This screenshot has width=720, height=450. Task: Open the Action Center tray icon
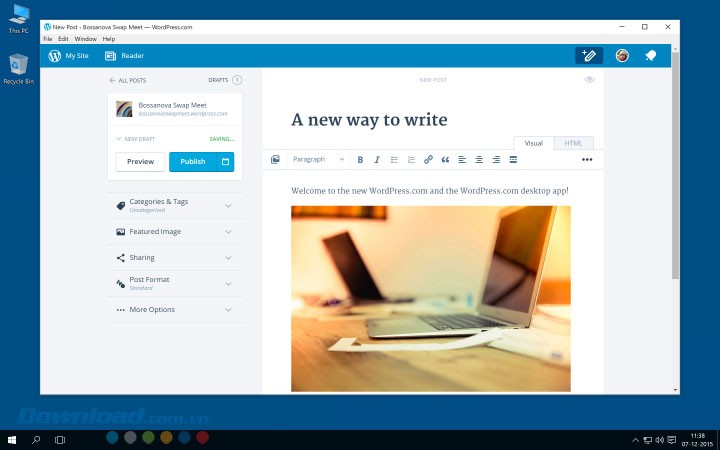tap(671, 440)
